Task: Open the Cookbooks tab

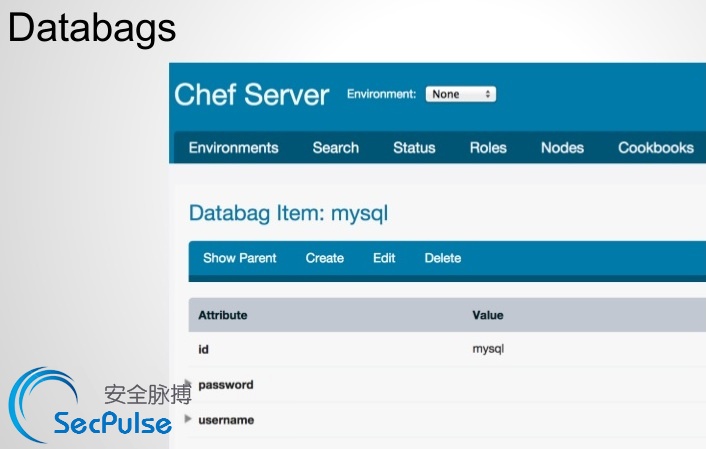Action: click(655, 147)
